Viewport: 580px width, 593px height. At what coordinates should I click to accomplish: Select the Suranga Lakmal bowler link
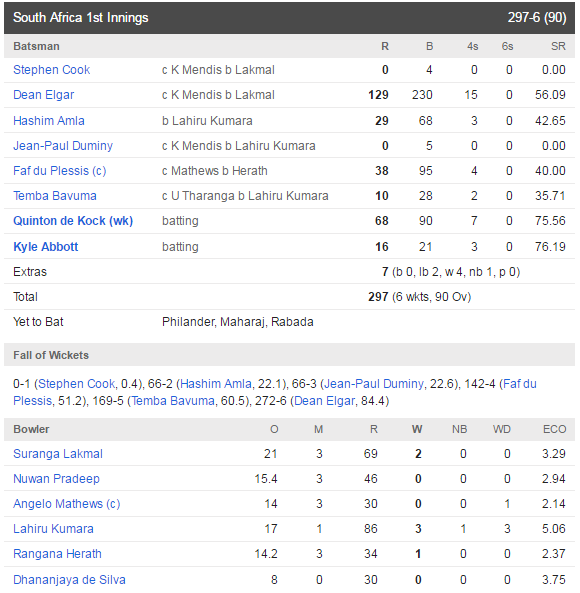[x=58, y=454]
